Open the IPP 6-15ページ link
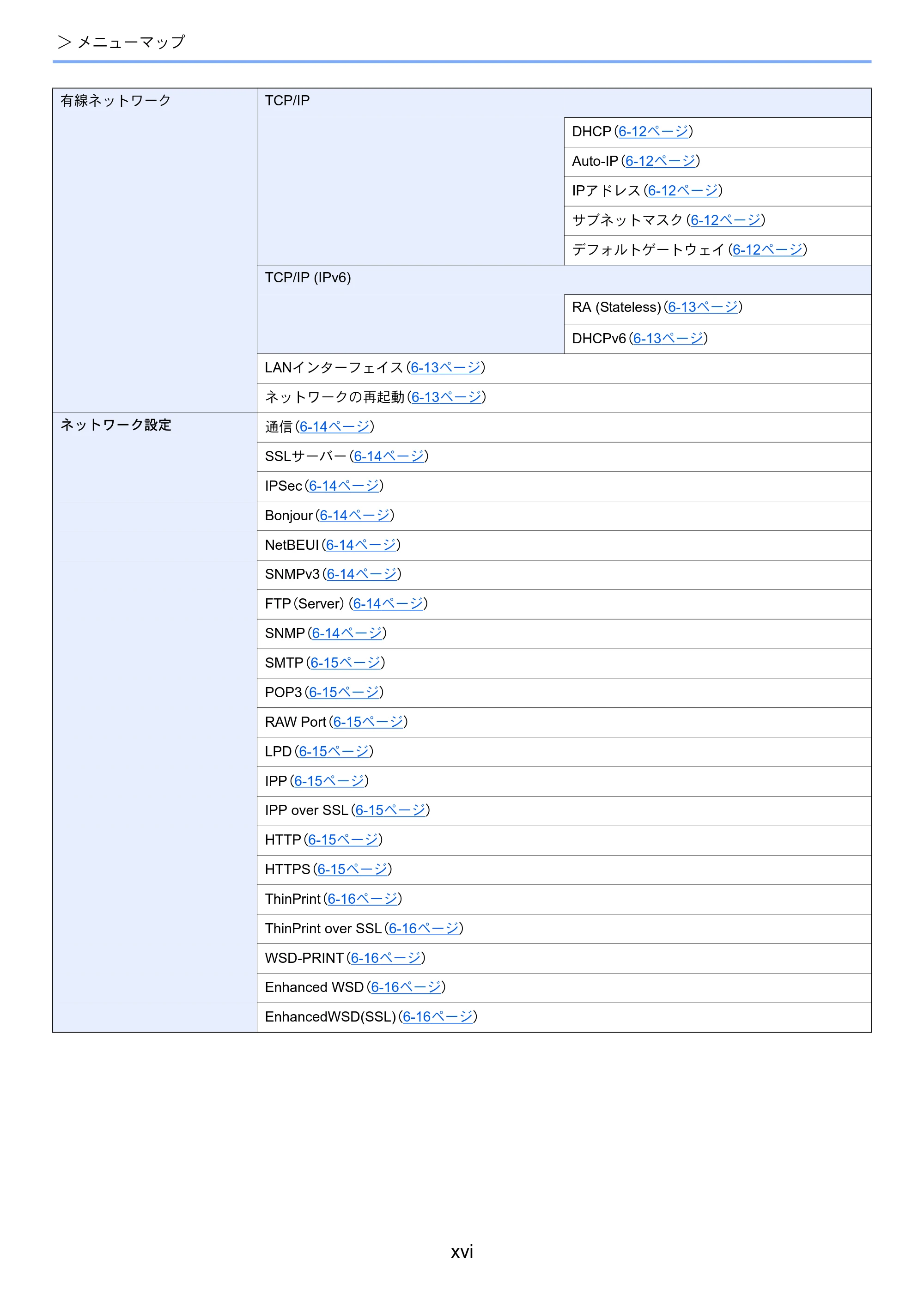 coord(329,782)
